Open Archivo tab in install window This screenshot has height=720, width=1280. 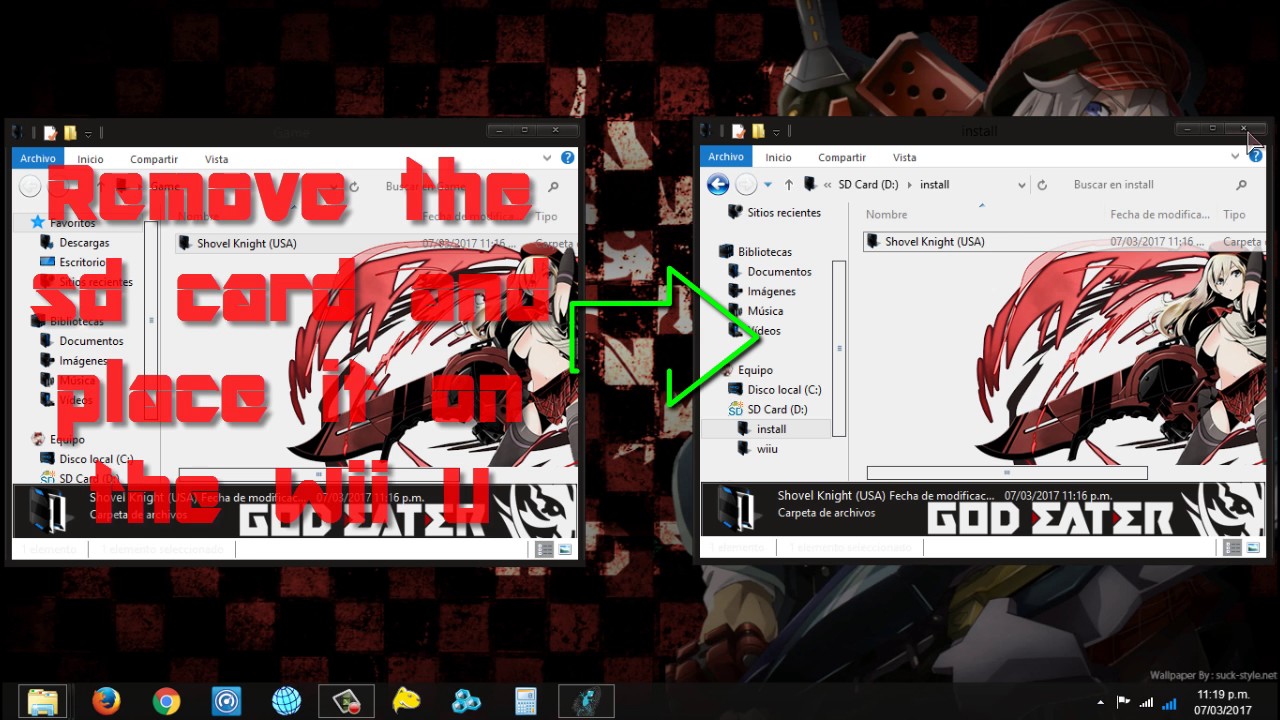pos(726,157)
